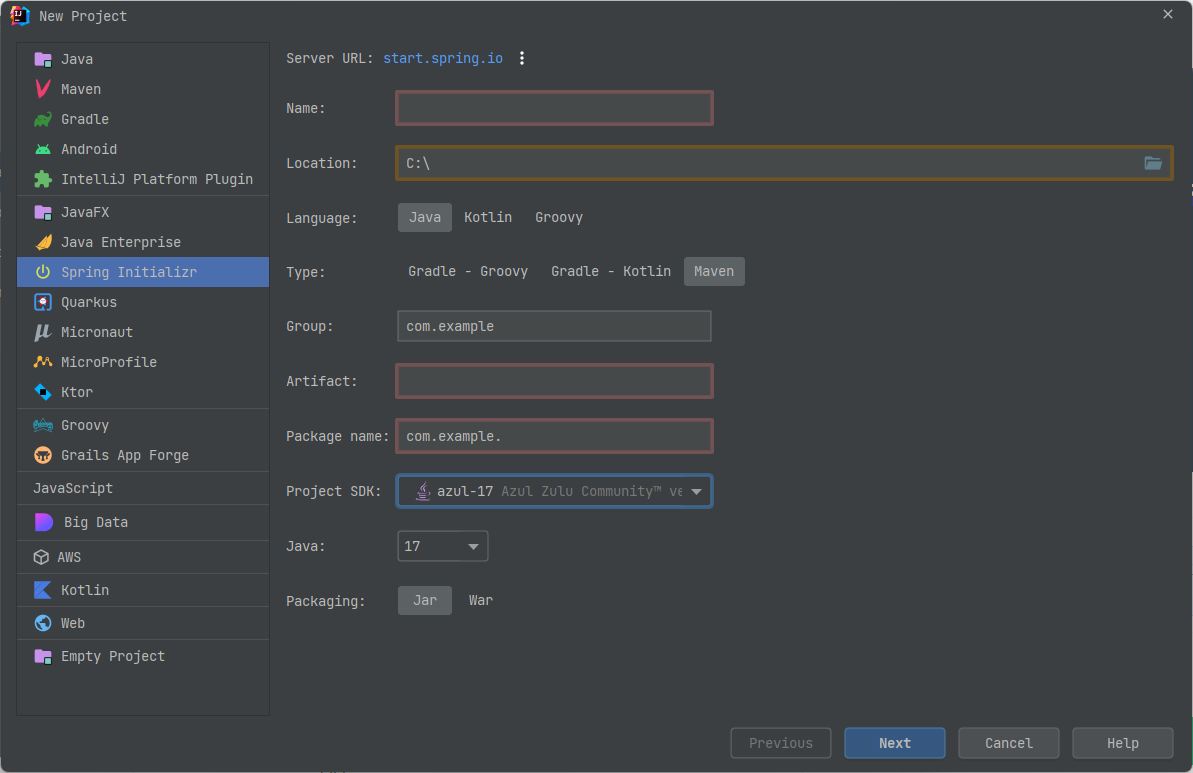Viewport: 1193px width, 773px height.
Task: Select the Java generator label in the list
Action: pyautogui.click(x=77, y=59)
